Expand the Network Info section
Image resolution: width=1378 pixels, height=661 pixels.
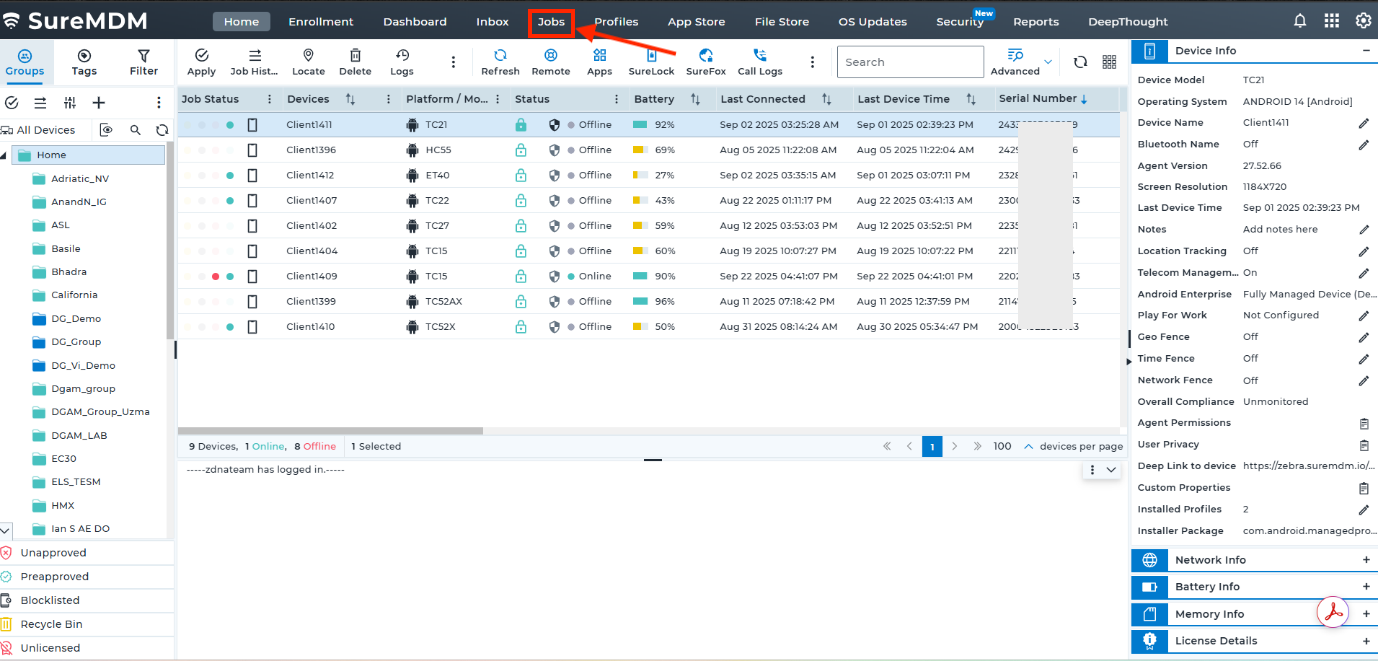[1366, 560]
